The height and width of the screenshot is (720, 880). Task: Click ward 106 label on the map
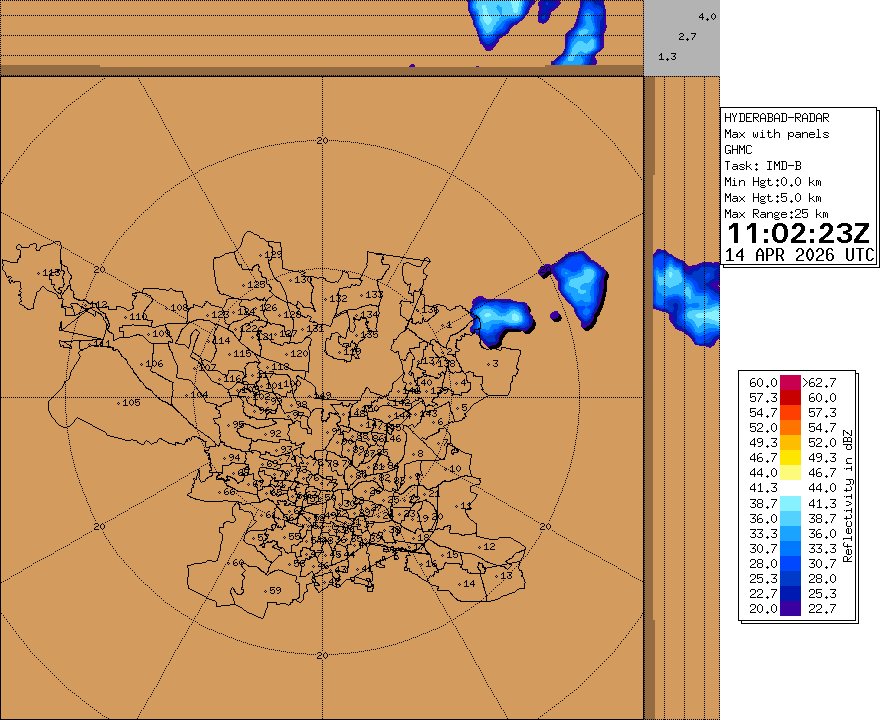point(154,364)
